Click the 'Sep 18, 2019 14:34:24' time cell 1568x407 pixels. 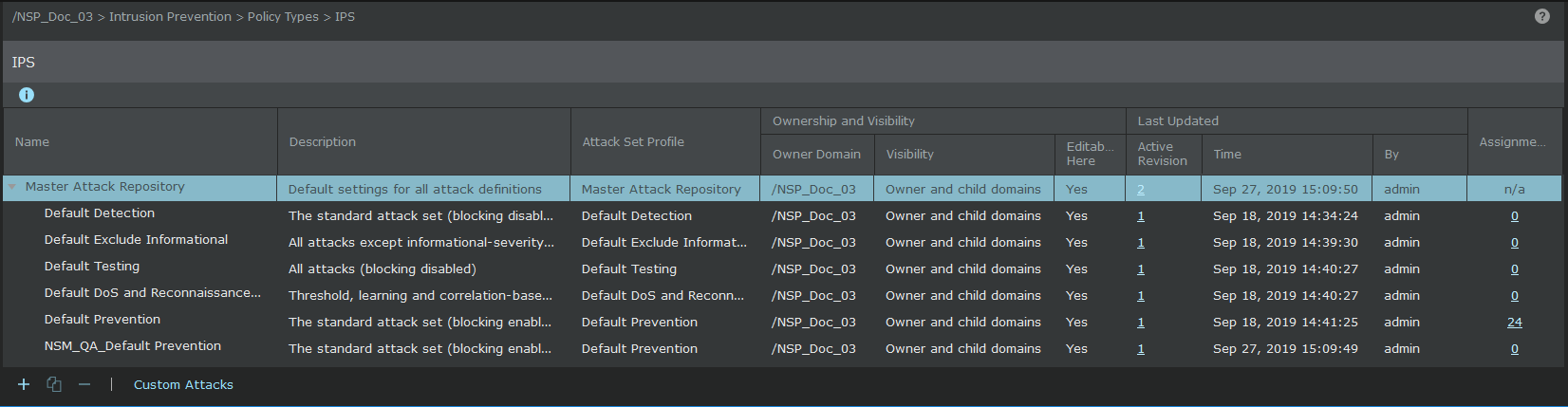(1285, 215)
